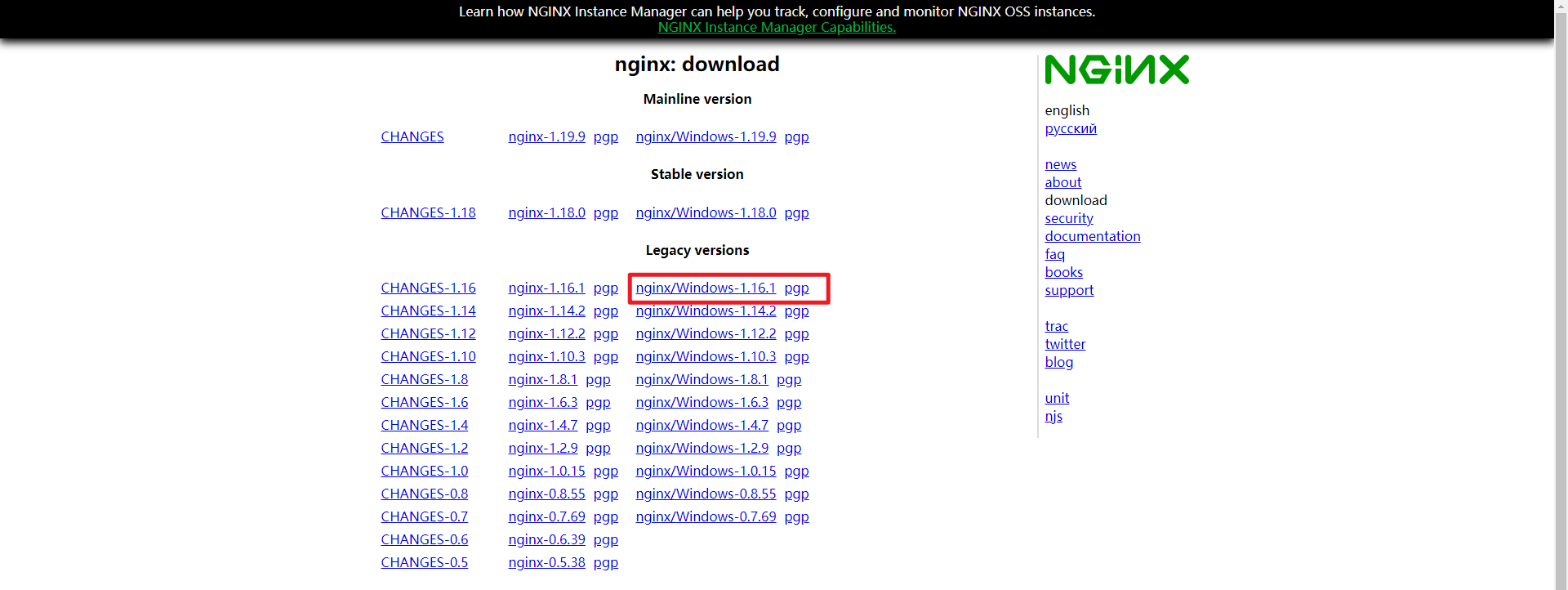The height and width of the screenshot is (590, 1568).
Task: Open CHANGES-1.14 link
Action: tap(428, 311)
